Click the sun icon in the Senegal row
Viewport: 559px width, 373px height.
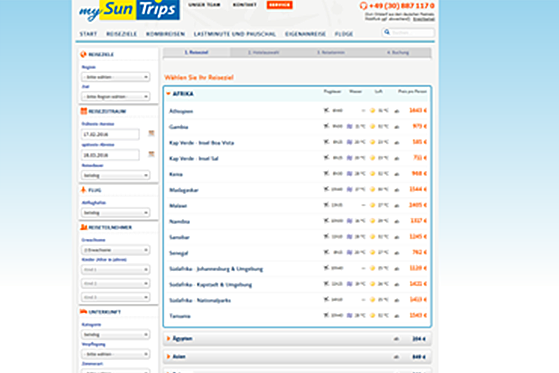tap(373, 252)
